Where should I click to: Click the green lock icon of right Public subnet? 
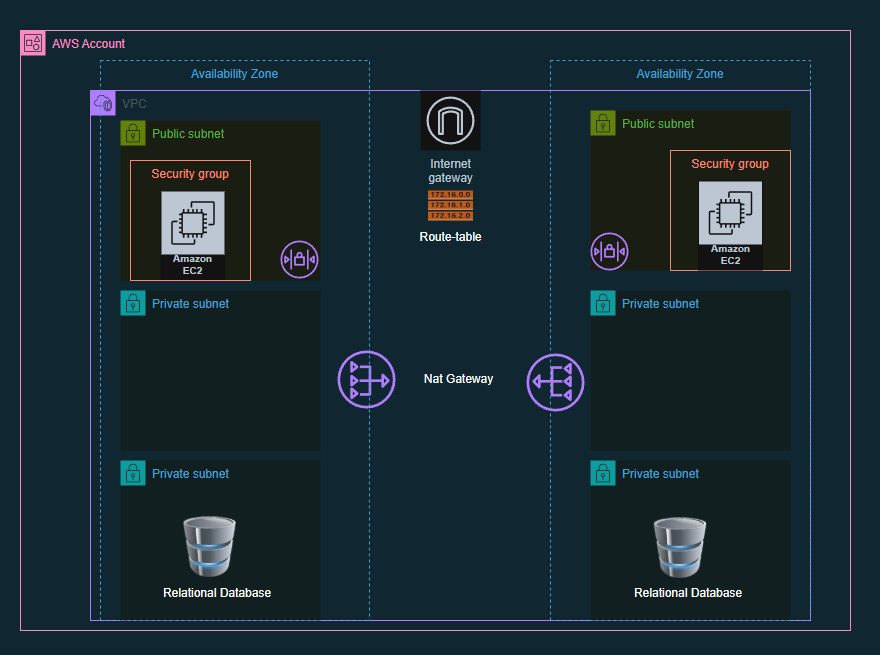[603, 123]
